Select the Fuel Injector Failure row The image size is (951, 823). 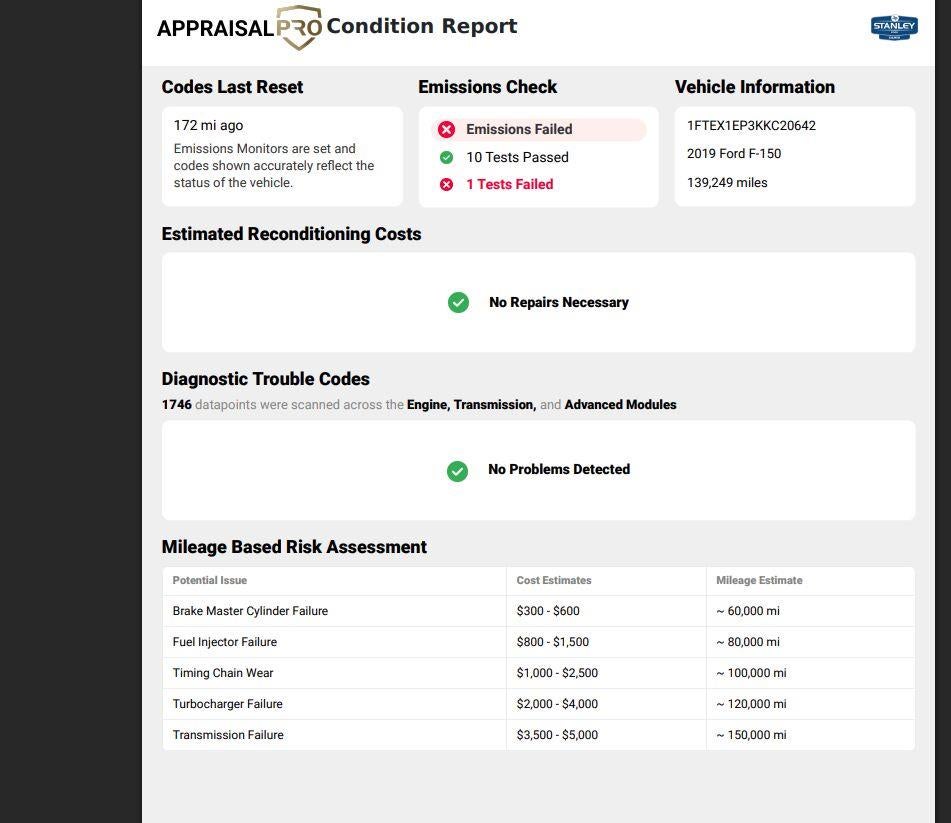(x=539, y=642)
